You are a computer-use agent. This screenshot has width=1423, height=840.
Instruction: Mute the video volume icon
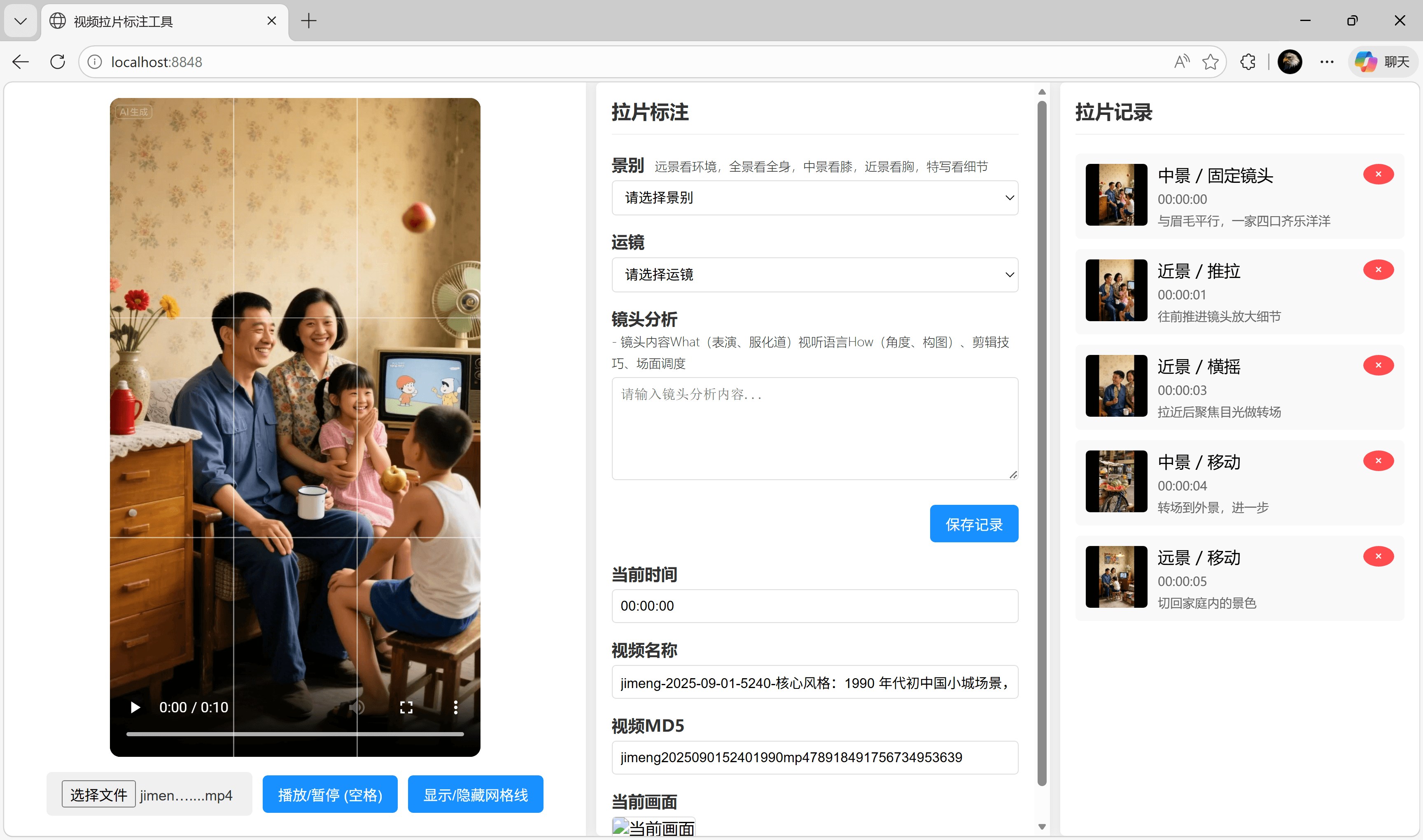point(357,707)
